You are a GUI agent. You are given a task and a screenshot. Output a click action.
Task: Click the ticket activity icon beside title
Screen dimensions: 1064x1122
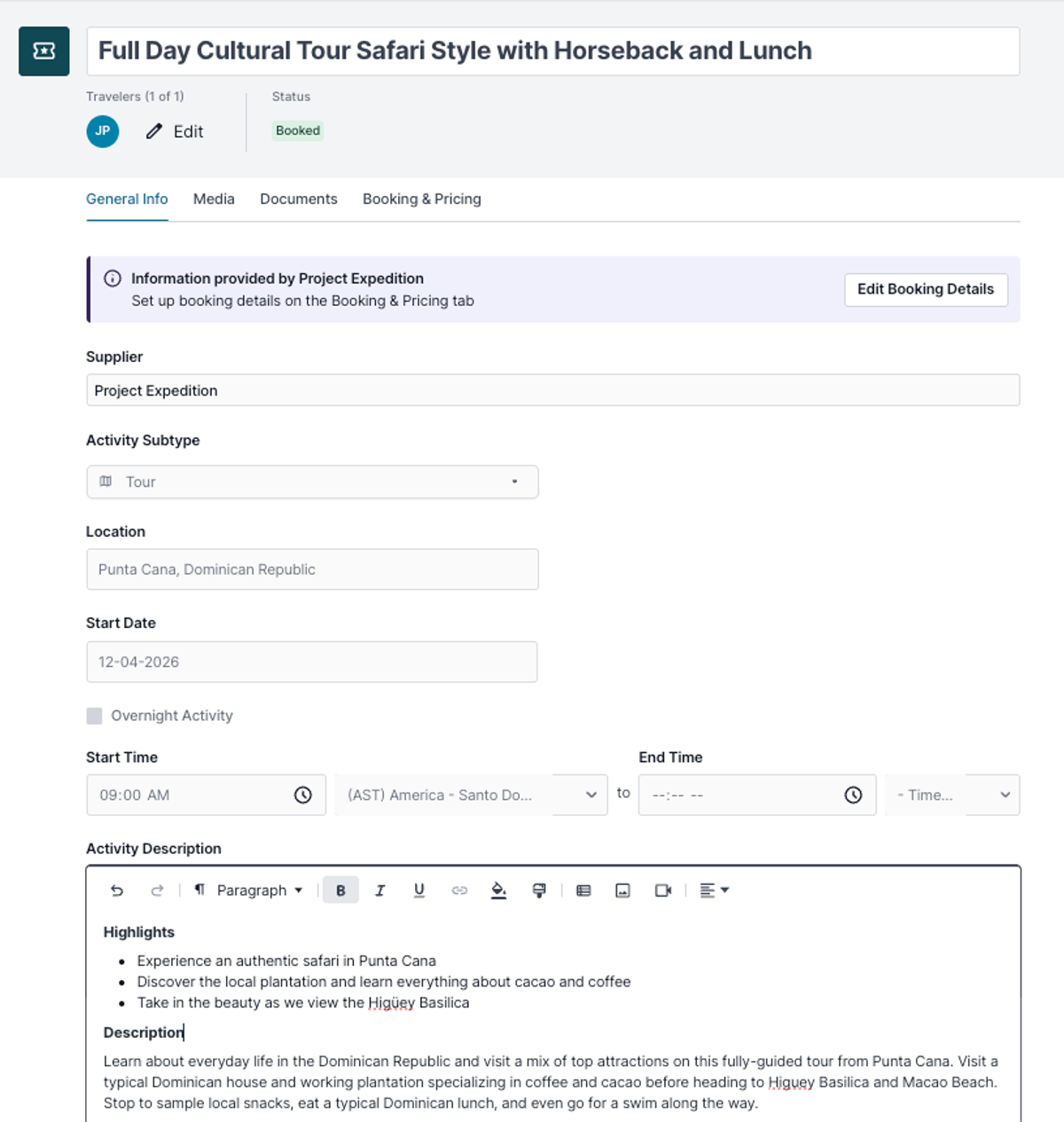[44, 51]
